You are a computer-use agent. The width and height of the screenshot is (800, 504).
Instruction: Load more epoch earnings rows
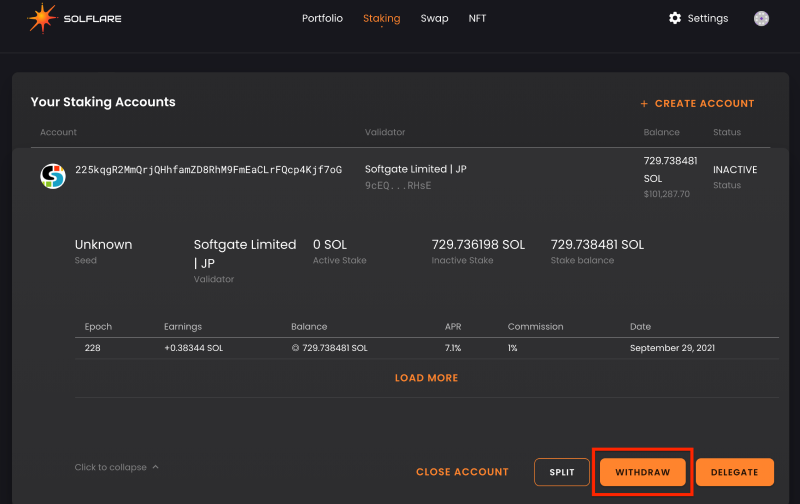point(427,378)
